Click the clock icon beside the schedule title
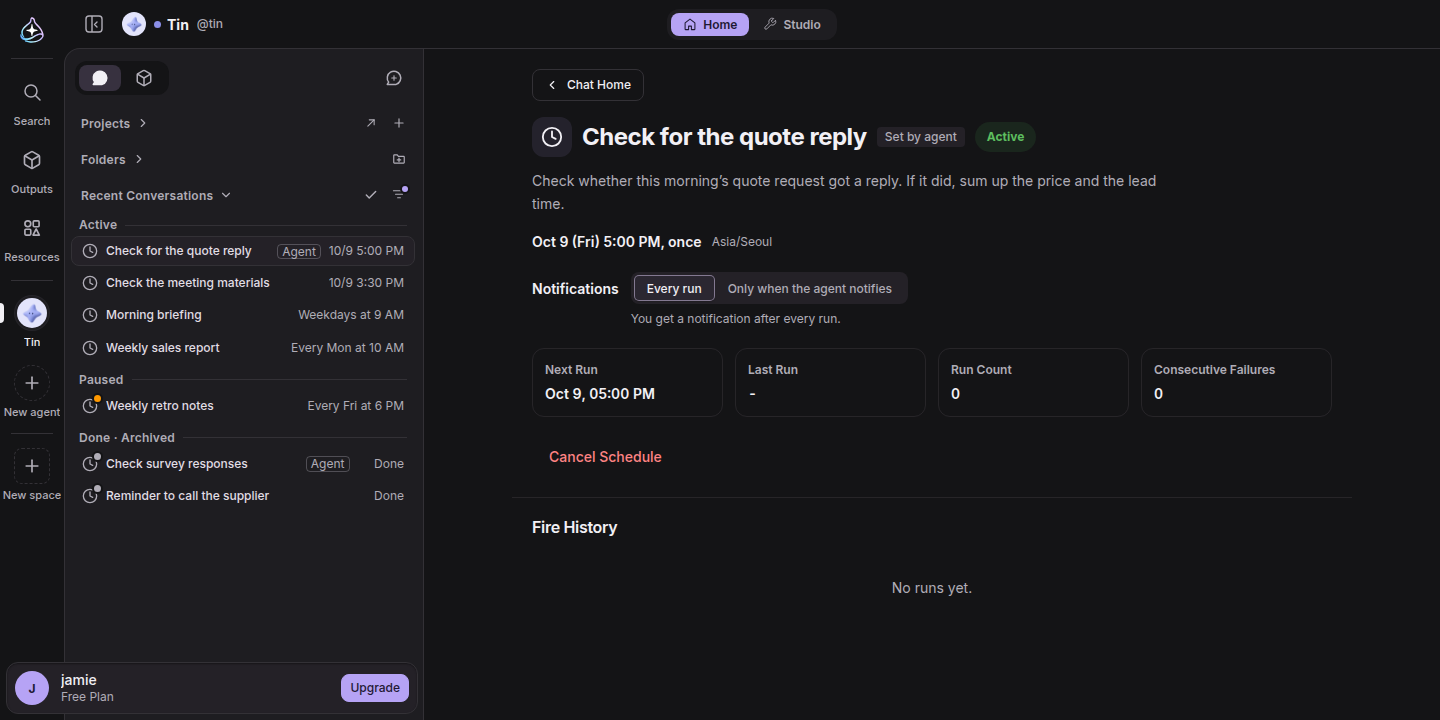This screenshot has height=720, width=1440. point(552,137)
